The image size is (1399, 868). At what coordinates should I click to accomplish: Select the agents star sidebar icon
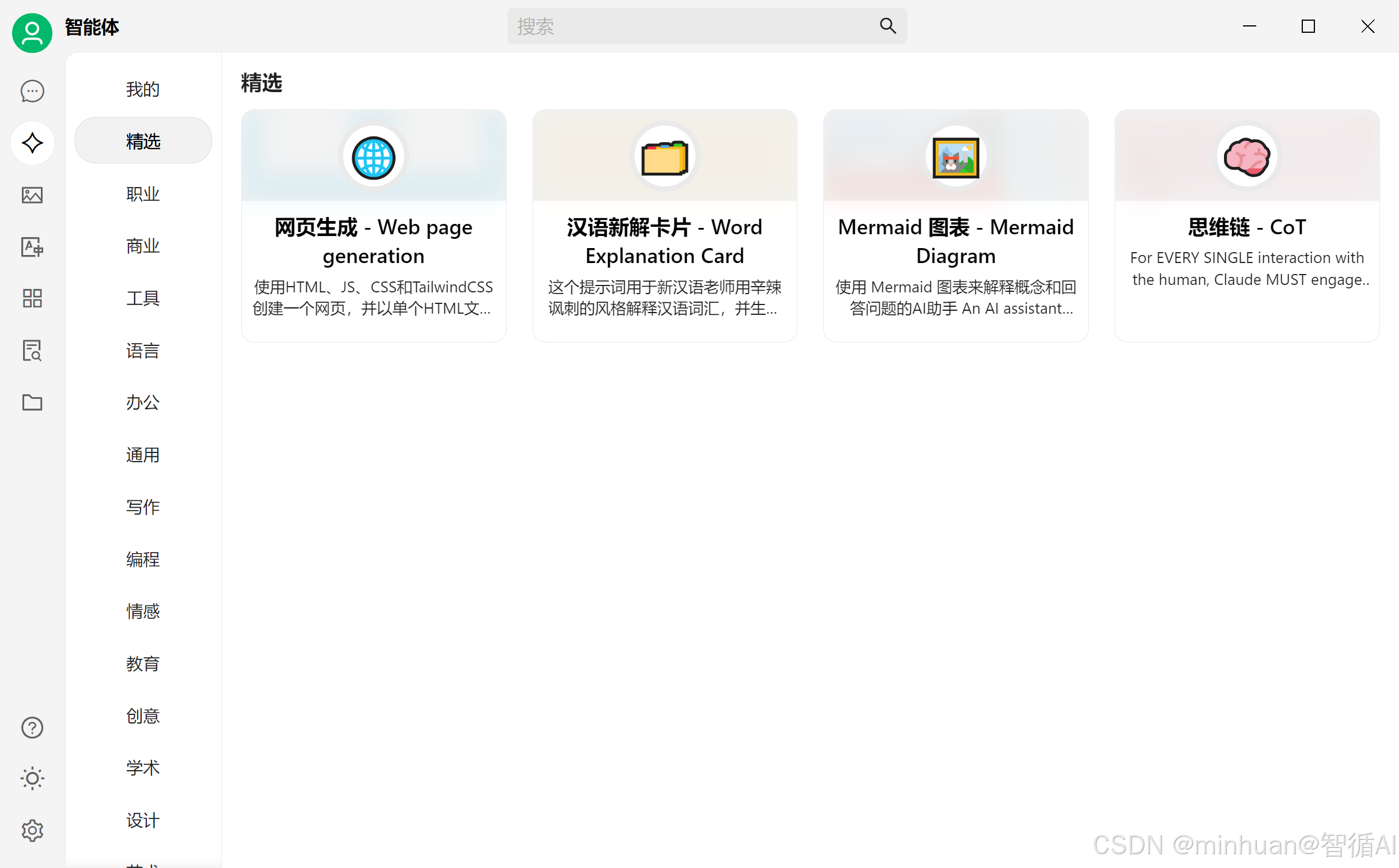pyautogui.click(x=32, y=143)
